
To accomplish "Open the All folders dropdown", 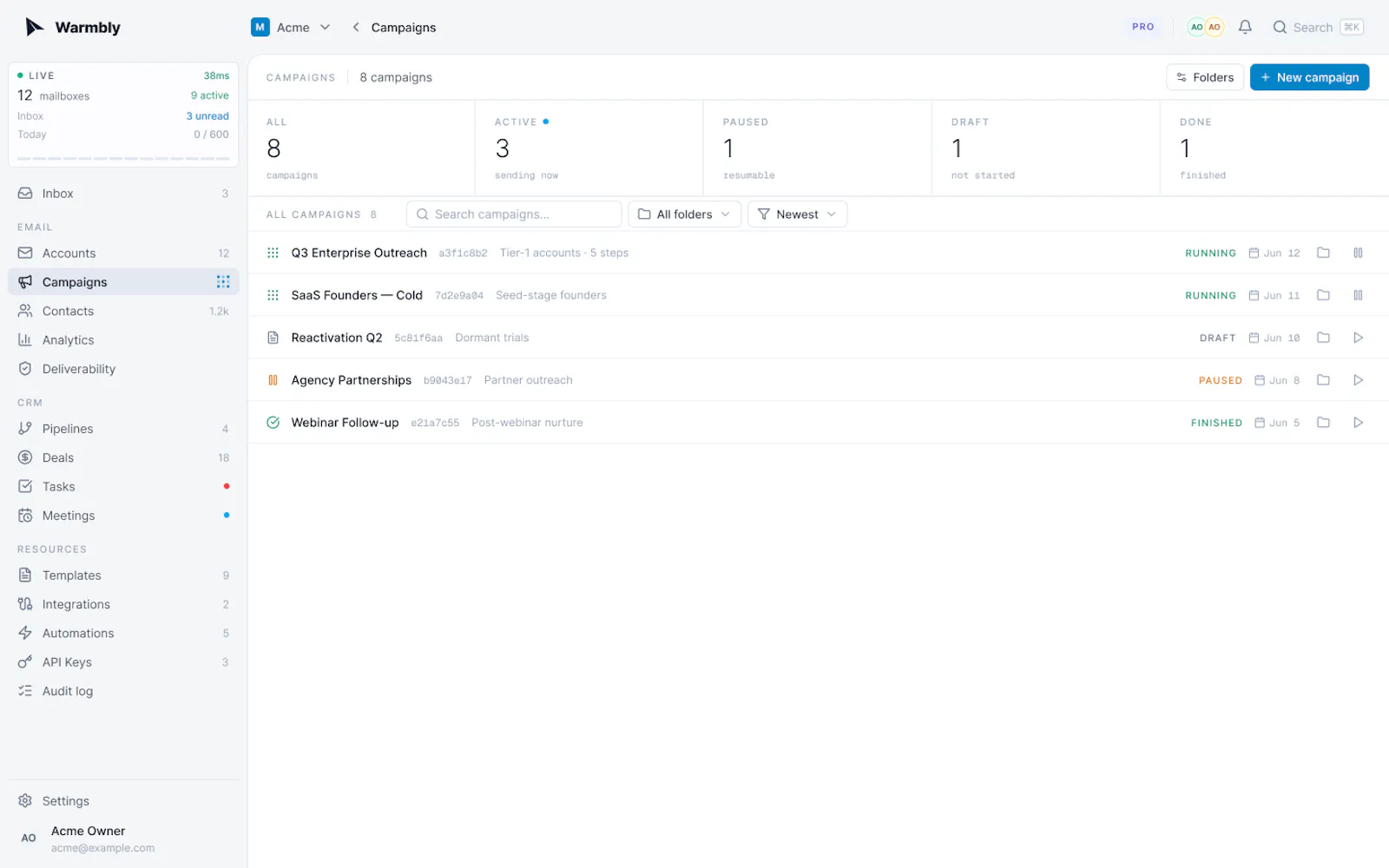I will [684, 214].
